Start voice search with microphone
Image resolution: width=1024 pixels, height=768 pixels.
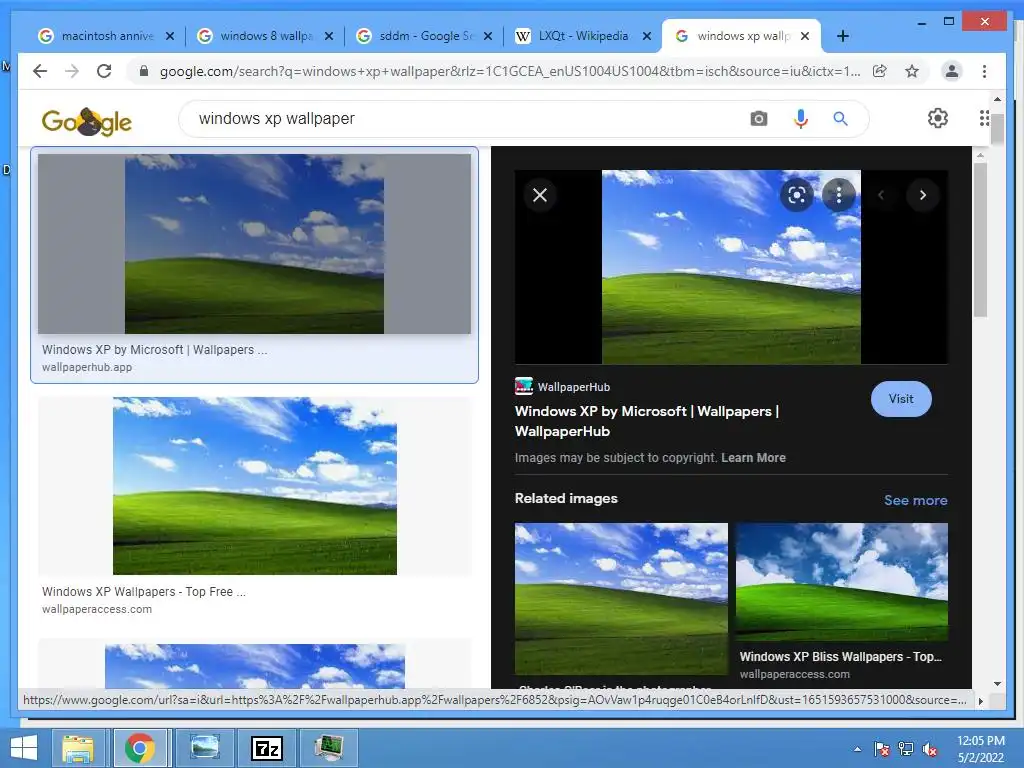click(x=801, y=119)
